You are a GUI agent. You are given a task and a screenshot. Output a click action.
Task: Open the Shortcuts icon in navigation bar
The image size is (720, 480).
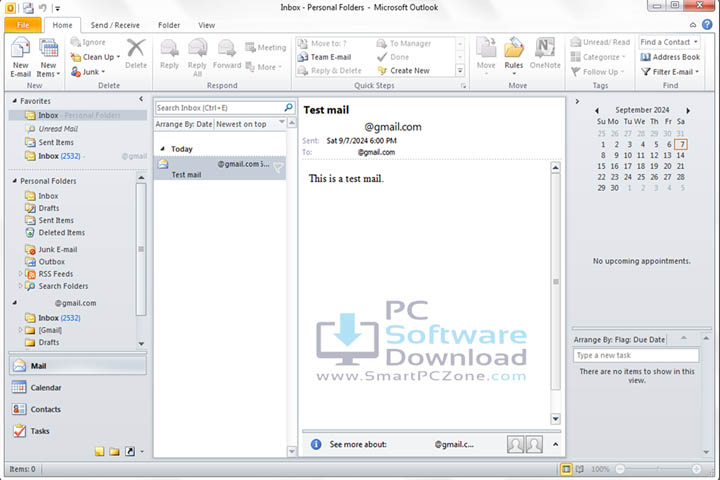(x=130, y=452)
